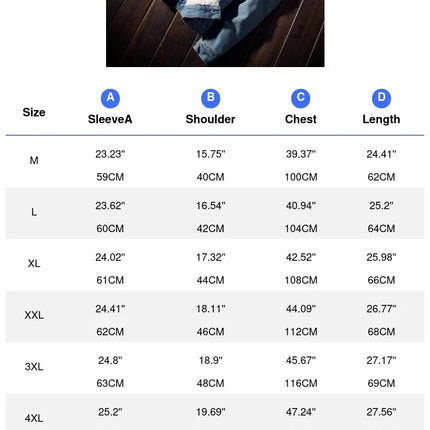
Task: Select the Length column header
Action: point(381,119)
